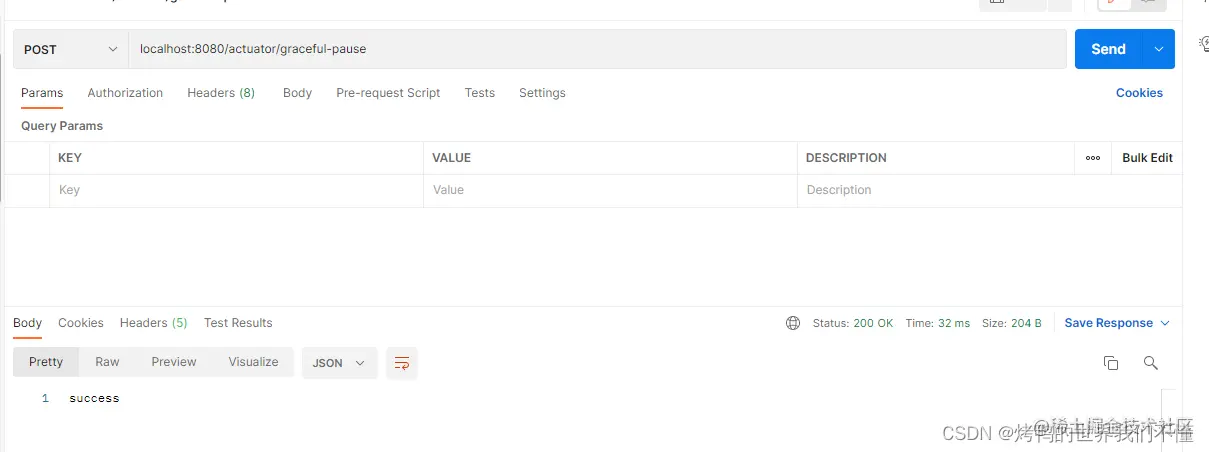This screenshot has height=452, width=1209.
Task: Open the Test Results tab
Action: 238,323
